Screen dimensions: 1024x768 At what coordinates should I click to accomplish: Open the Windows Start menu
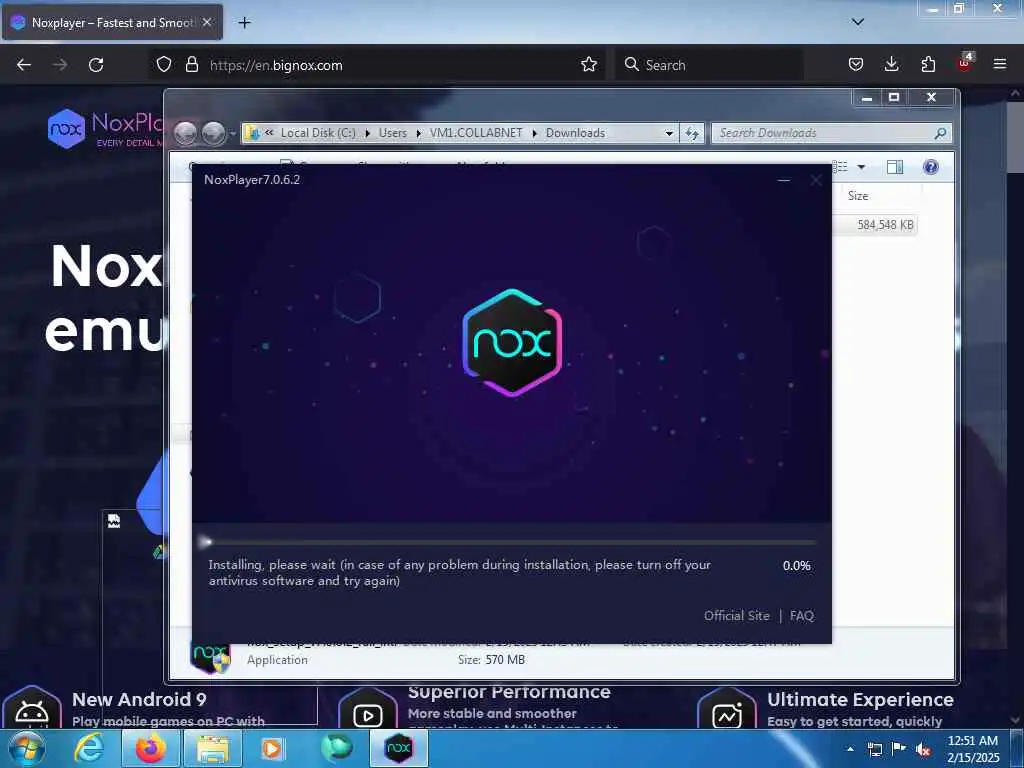pyautogui.click(x=27, y=748)
